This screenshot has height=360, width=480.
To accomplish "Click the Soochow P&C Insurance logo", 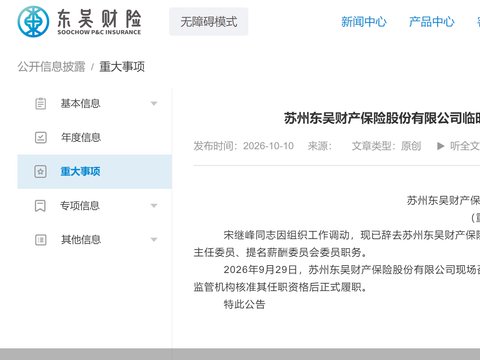I will 79,22.
